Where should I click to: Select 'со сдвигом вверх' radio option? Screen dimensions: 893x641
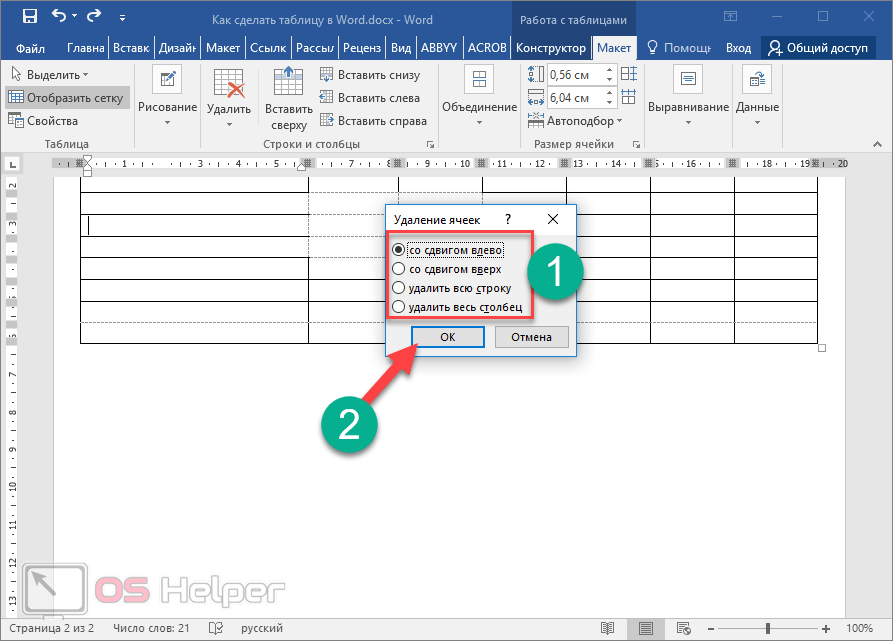[x=399, y=269]
